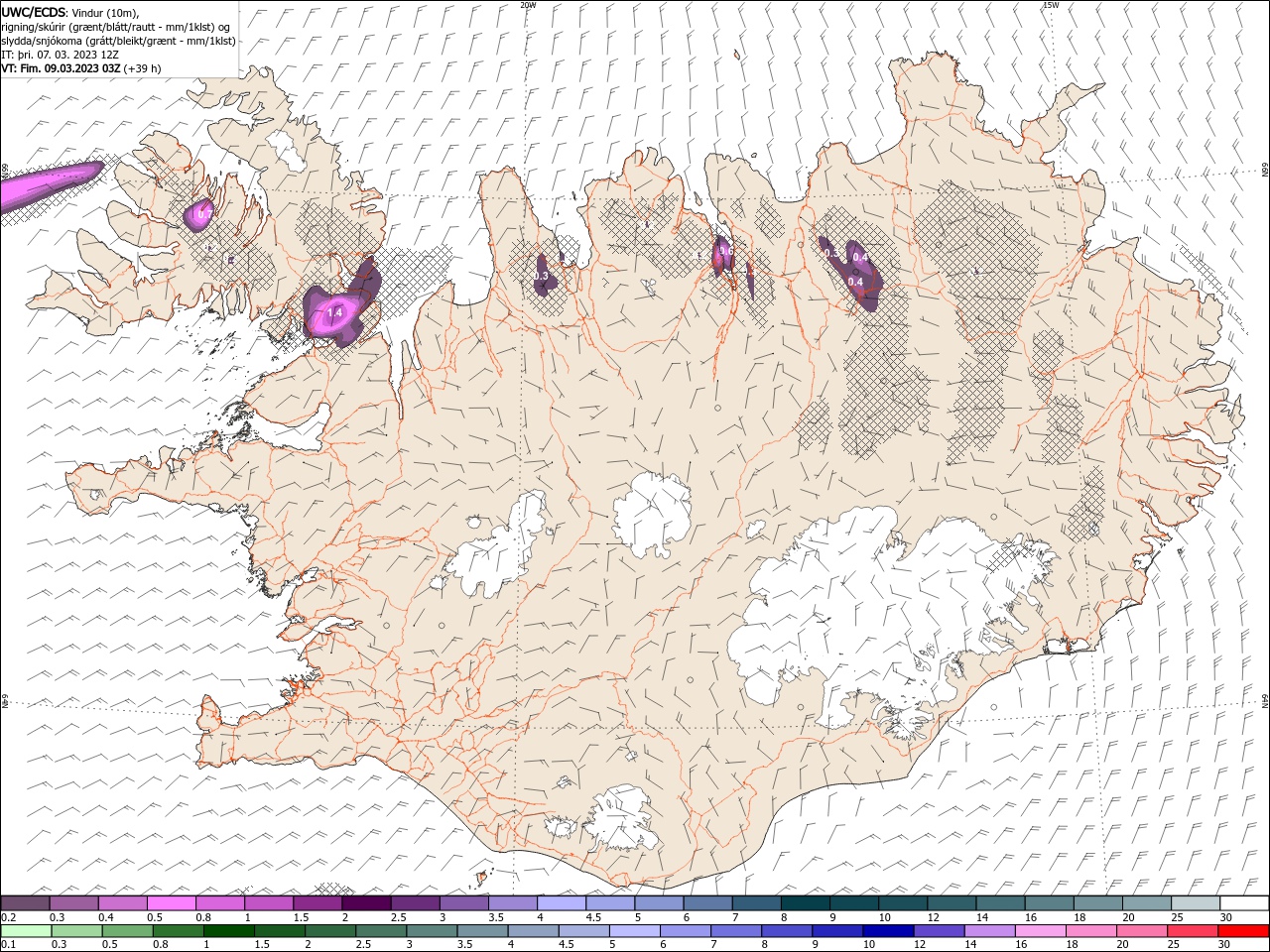Select the 'rigning/skúrir' legend description line
This screenshot has width=1270, height=952.
[x=117, y=27]
